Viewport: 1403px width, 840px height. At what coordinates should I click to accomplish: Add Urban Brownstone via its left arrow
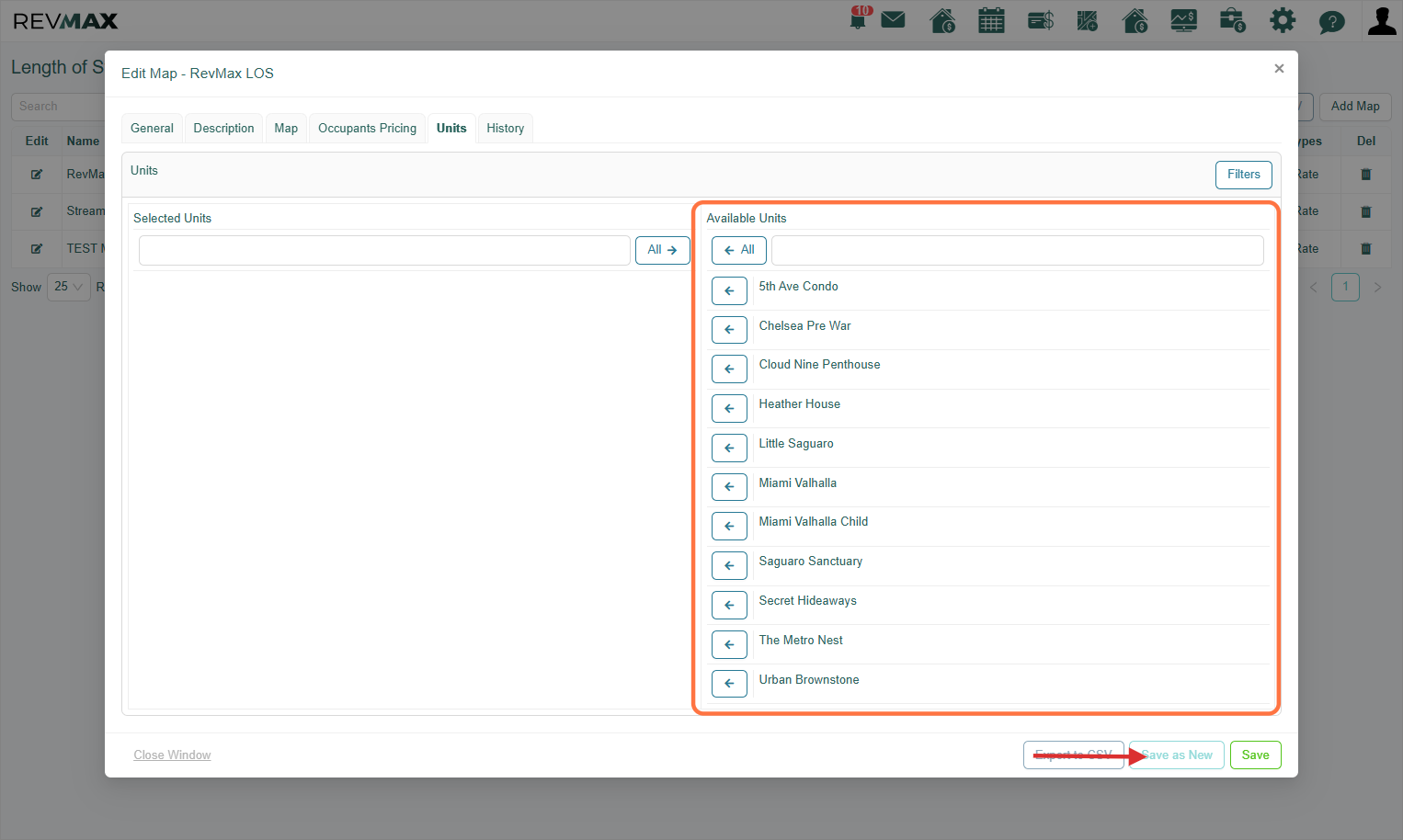click(729, 683)
